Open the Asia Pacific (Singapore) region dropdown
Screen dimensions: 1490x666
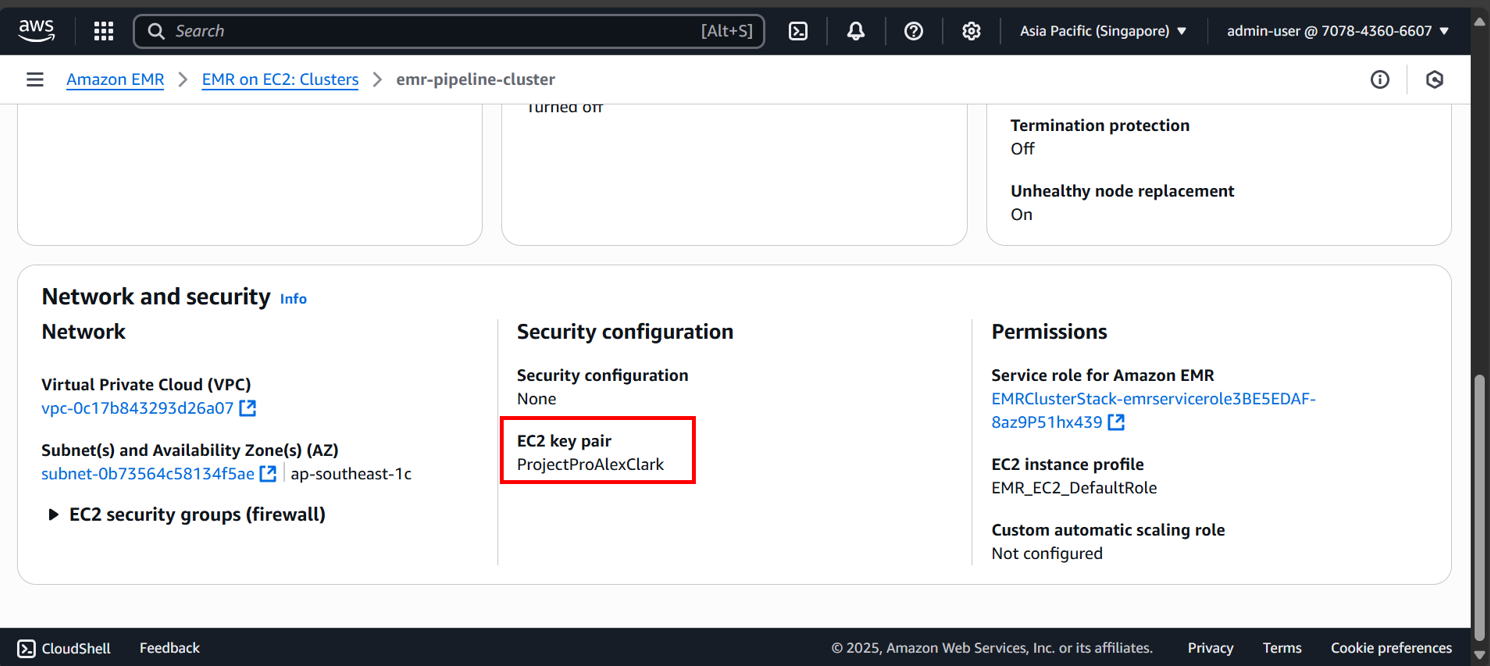pos(1103,31)
